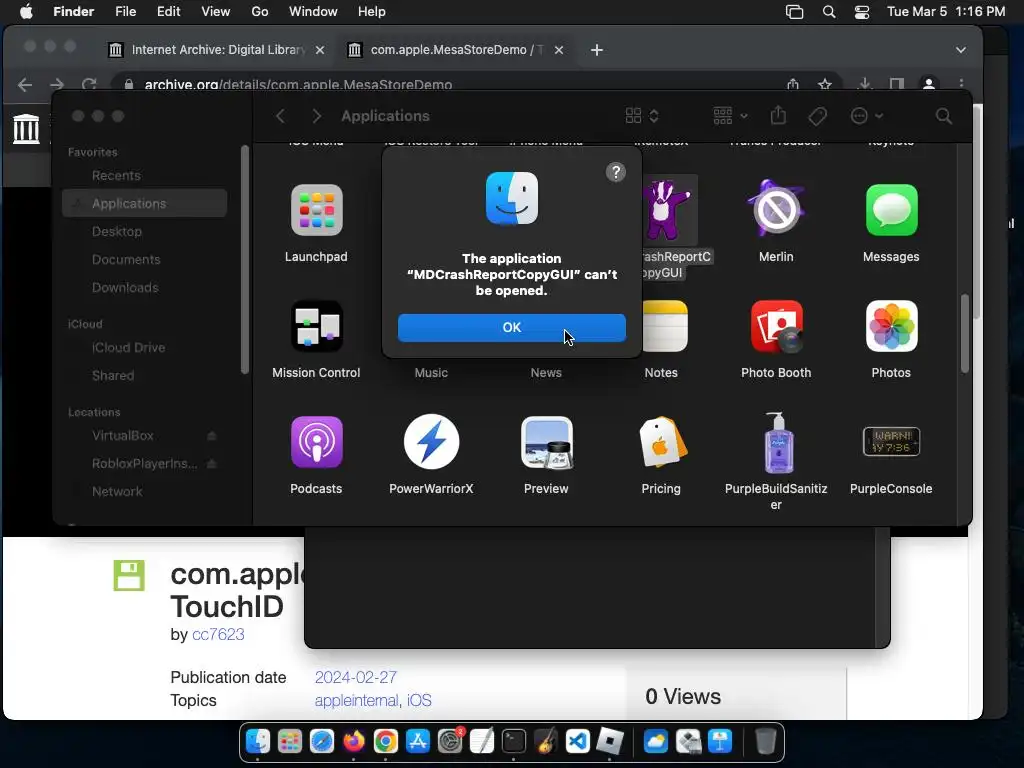Viewport: 1024px width, 768px height.
Task: Go back in Finder window
Action: click(x=280, y=116)
